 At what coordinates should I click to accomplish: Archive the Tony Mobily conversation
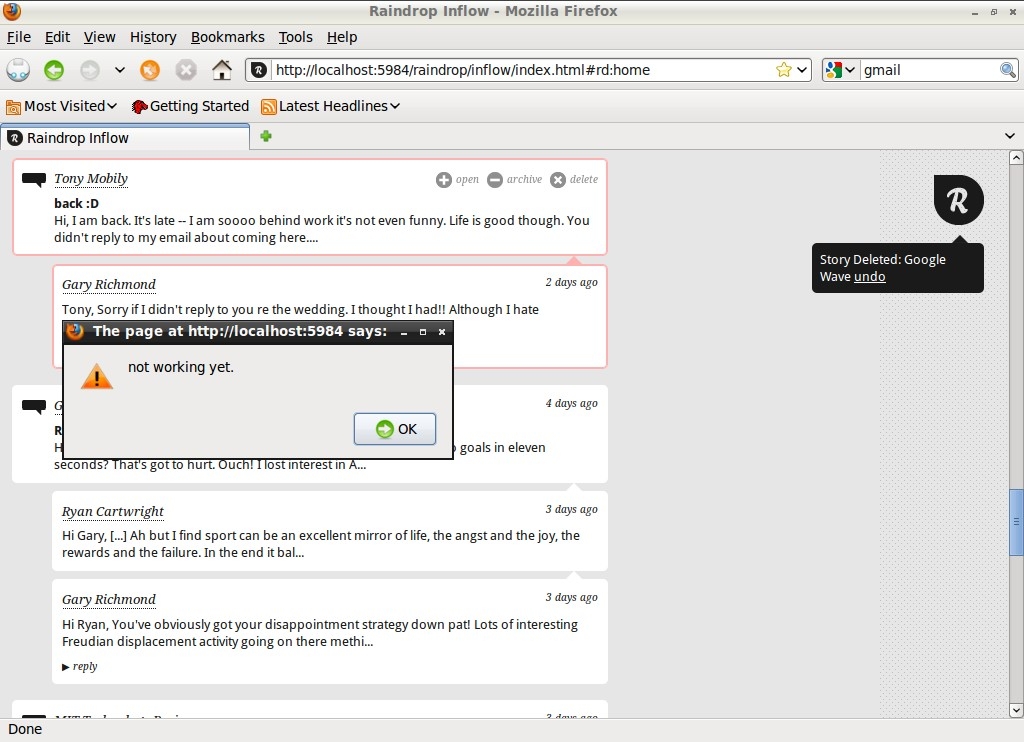515,180
